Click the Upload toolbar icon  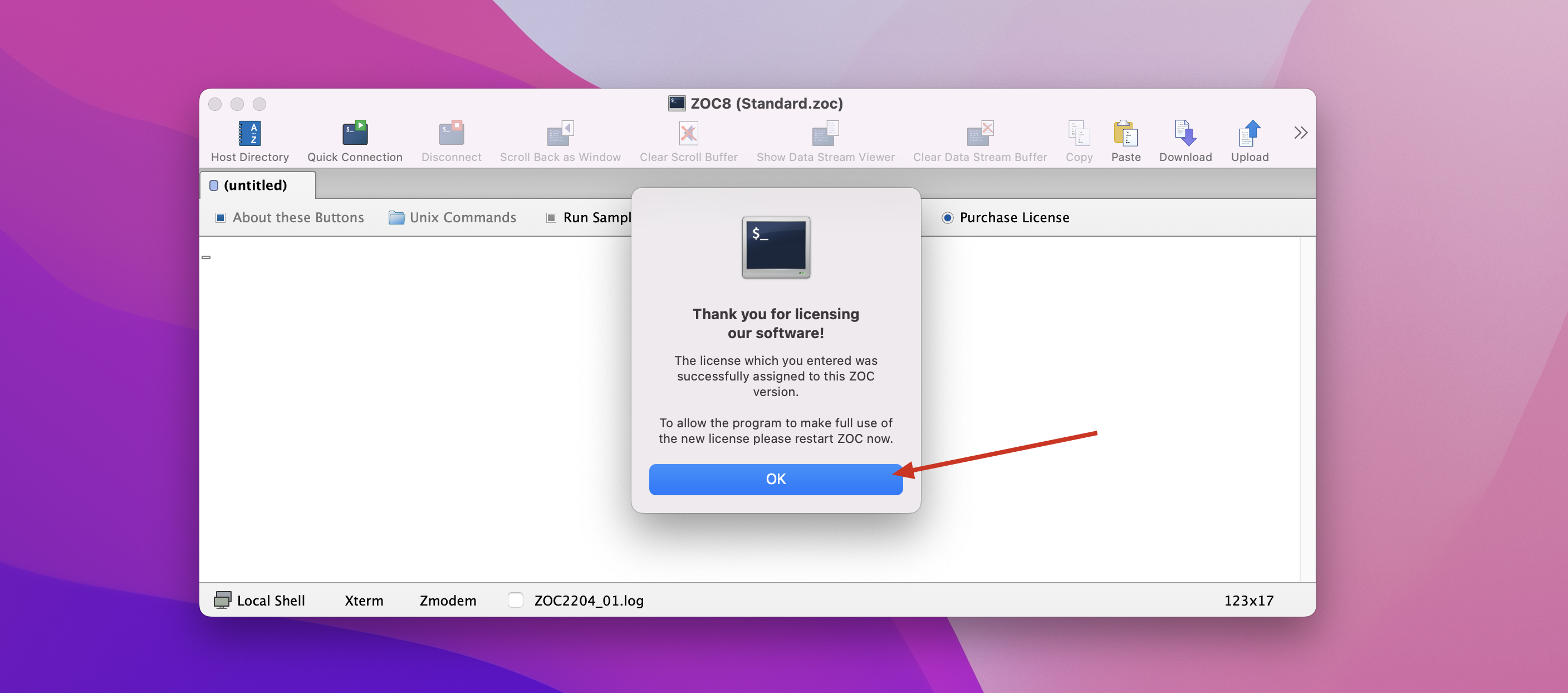tap(1249, 133)
